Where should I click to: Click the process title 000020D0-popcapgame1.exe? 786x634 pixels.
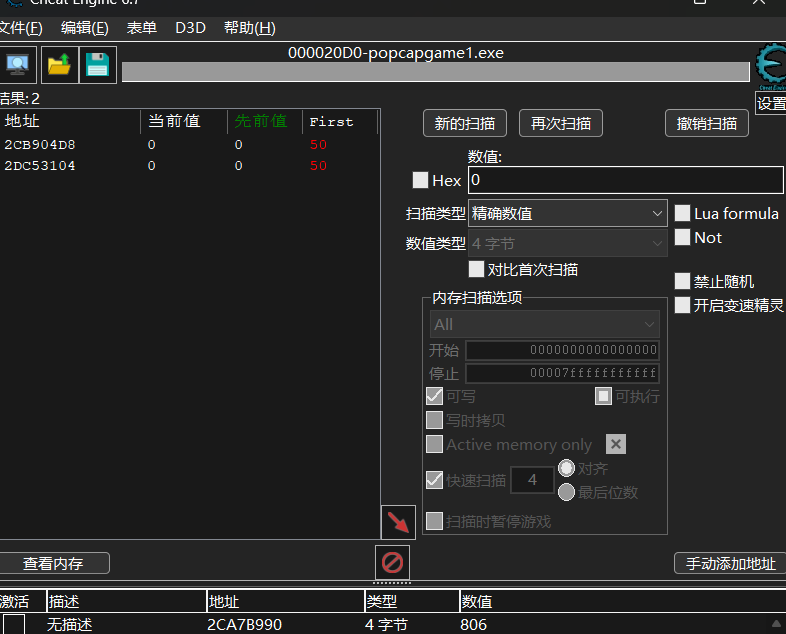click(x=396, y=53)
